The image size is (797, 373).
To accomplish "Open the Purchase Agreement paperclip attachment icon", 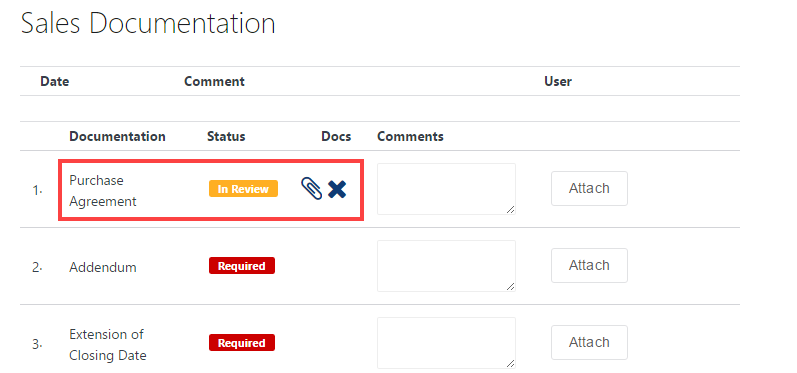I will (x=312, y=189).
